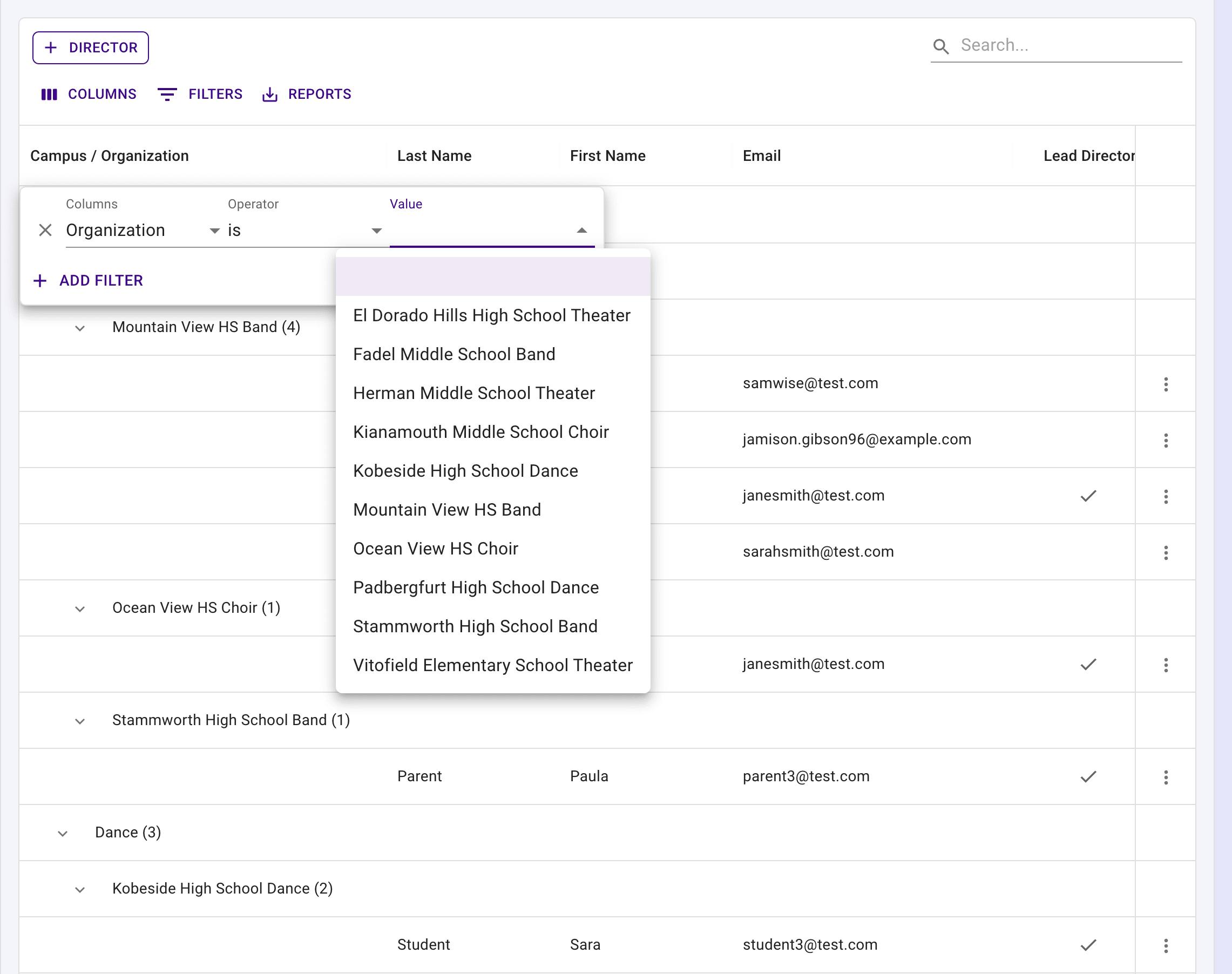Click Lead Director checkmark for parent3@test.com

[1088, 776]
